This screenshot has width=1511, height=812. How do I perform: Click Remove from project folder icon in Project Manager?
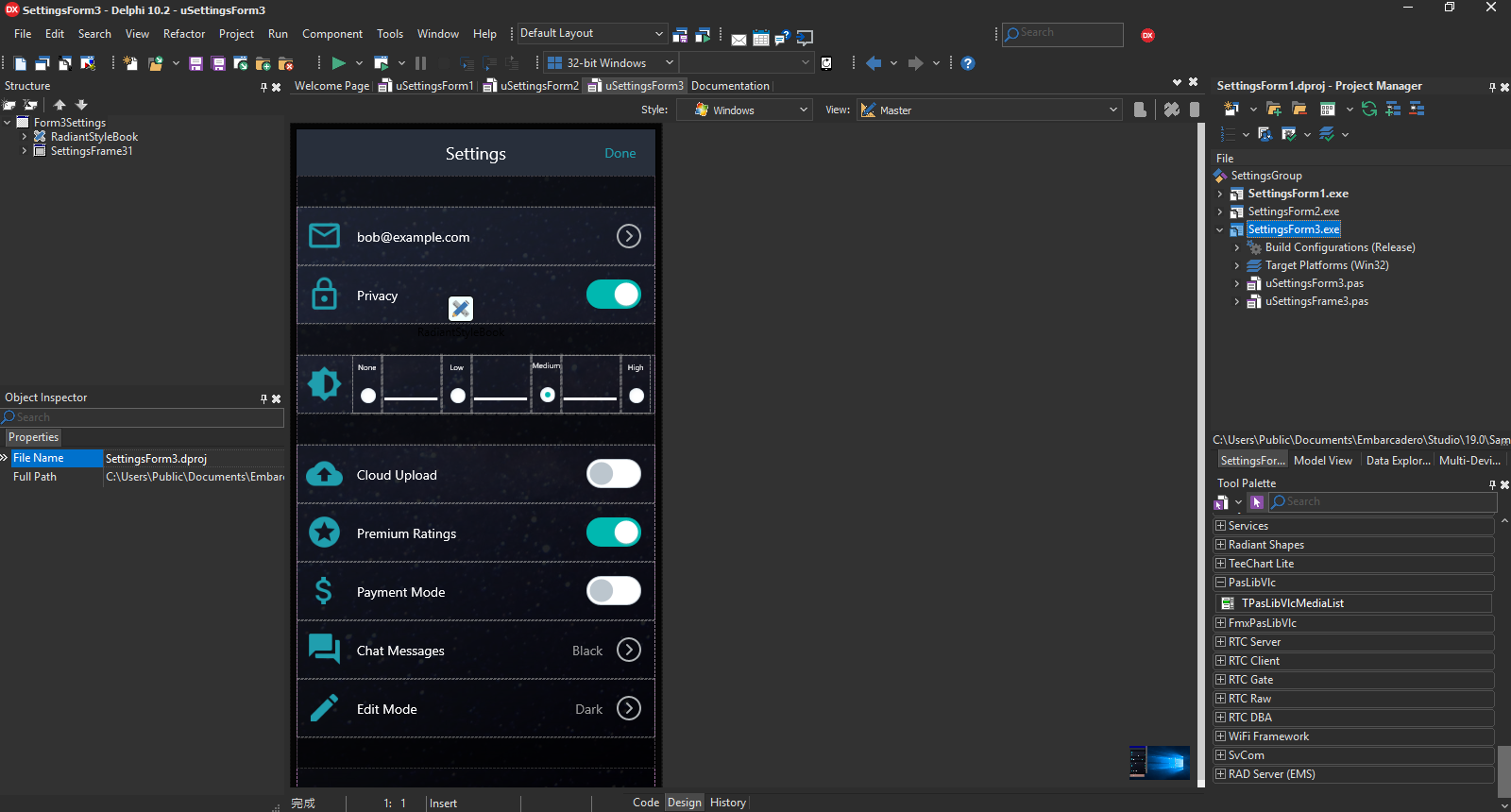1299,109
